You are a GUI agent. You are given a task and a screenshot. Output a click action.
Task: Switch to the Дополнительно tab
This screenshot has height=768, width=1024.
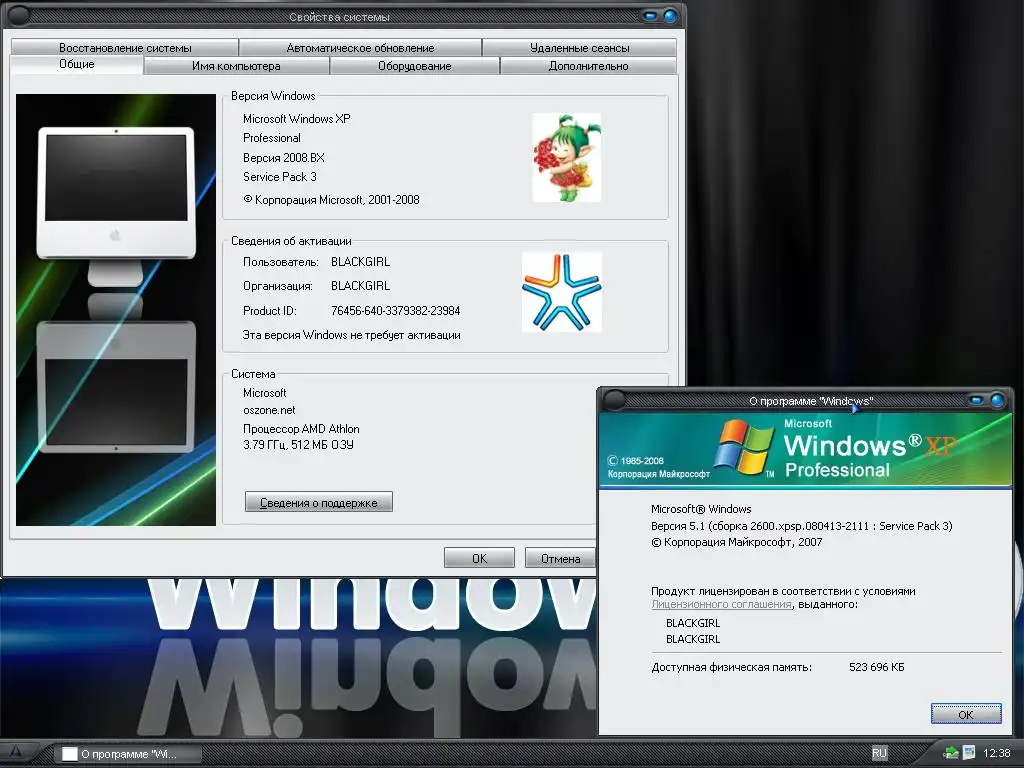pos(588,66)
